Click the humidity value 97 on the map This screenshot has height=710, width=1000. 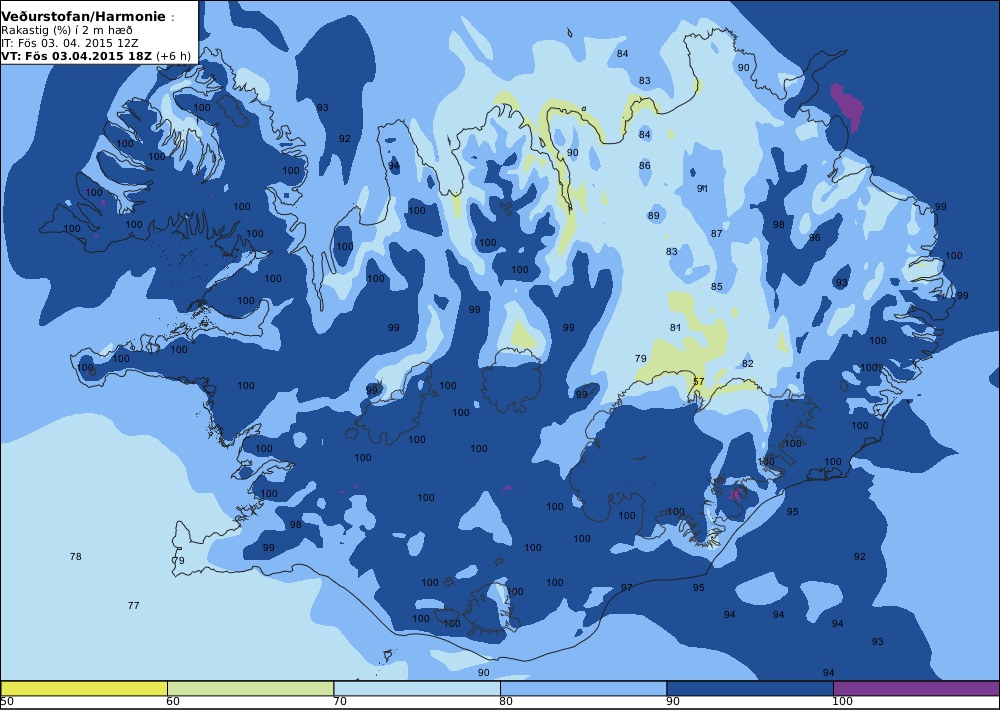pos(626,588)
